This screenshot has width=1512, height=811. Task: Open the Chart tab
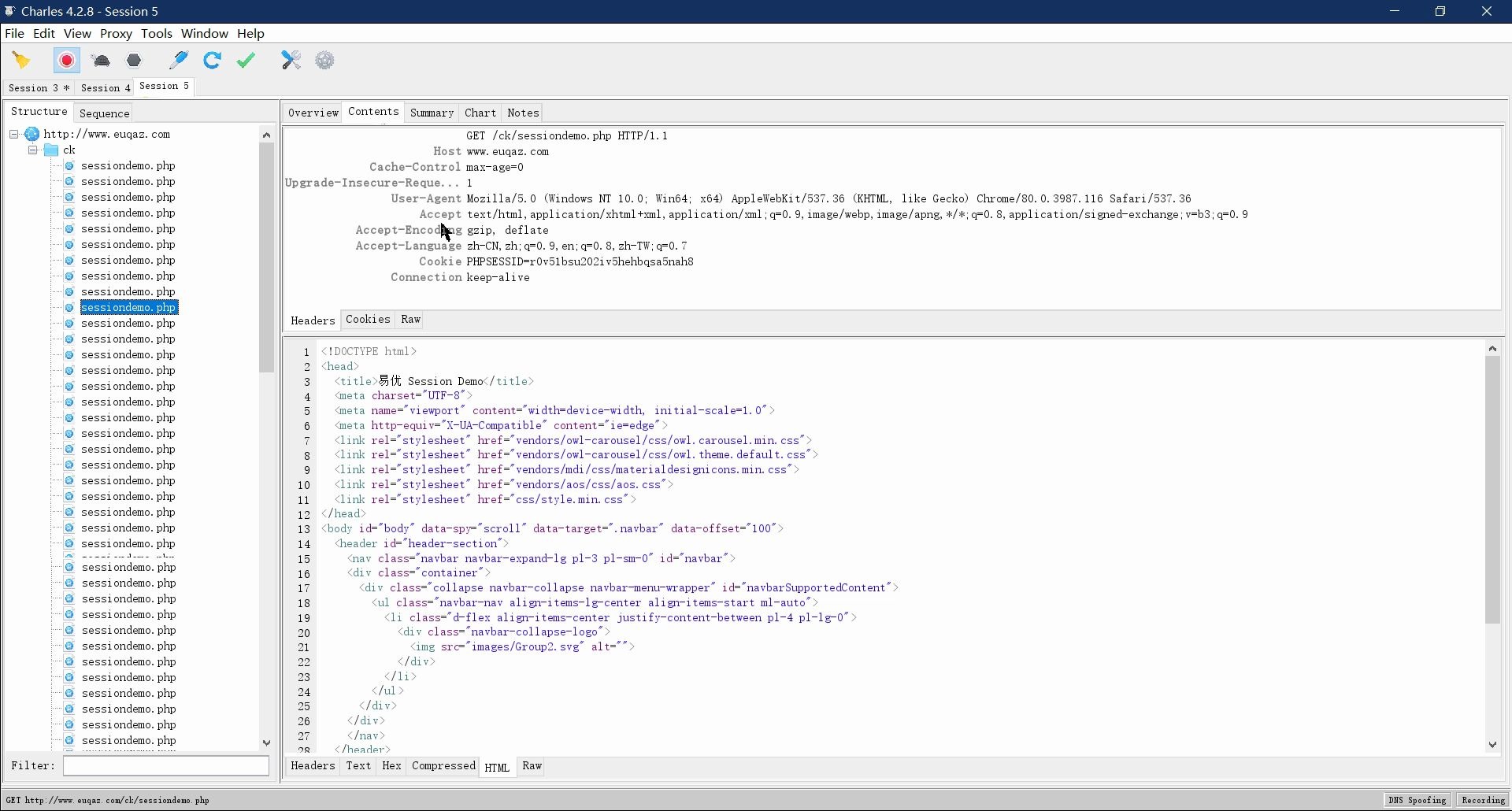pyautogui.click(x=480, y=113)
